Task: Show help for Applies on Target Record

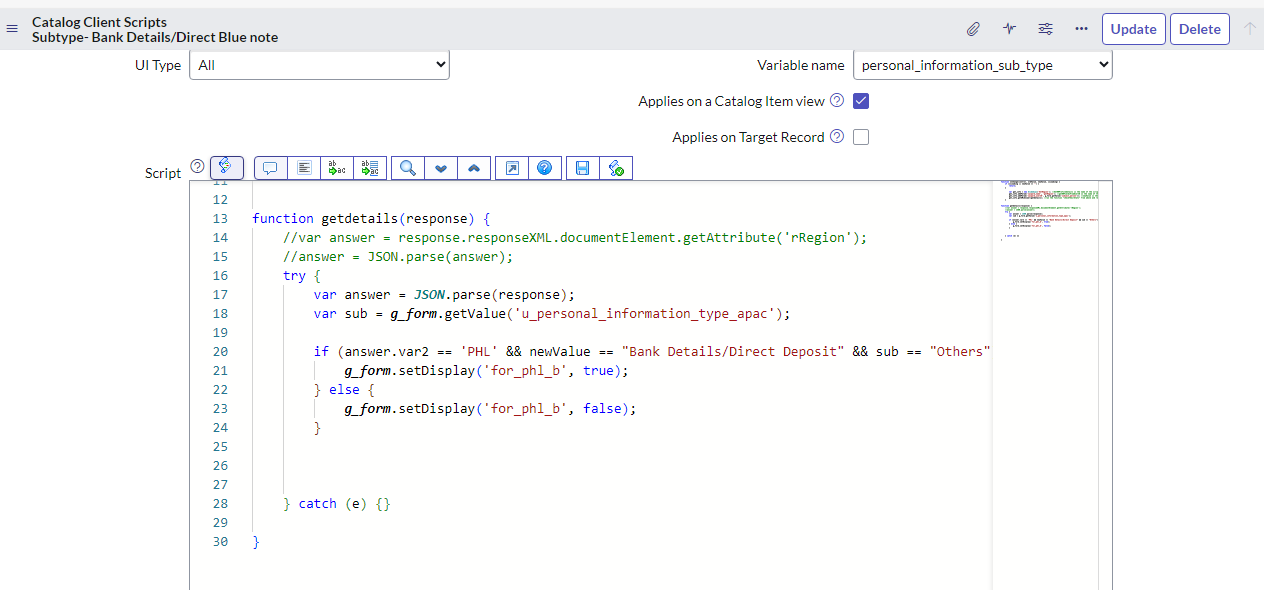Action: pyautogui.click(x=837, y=137)
